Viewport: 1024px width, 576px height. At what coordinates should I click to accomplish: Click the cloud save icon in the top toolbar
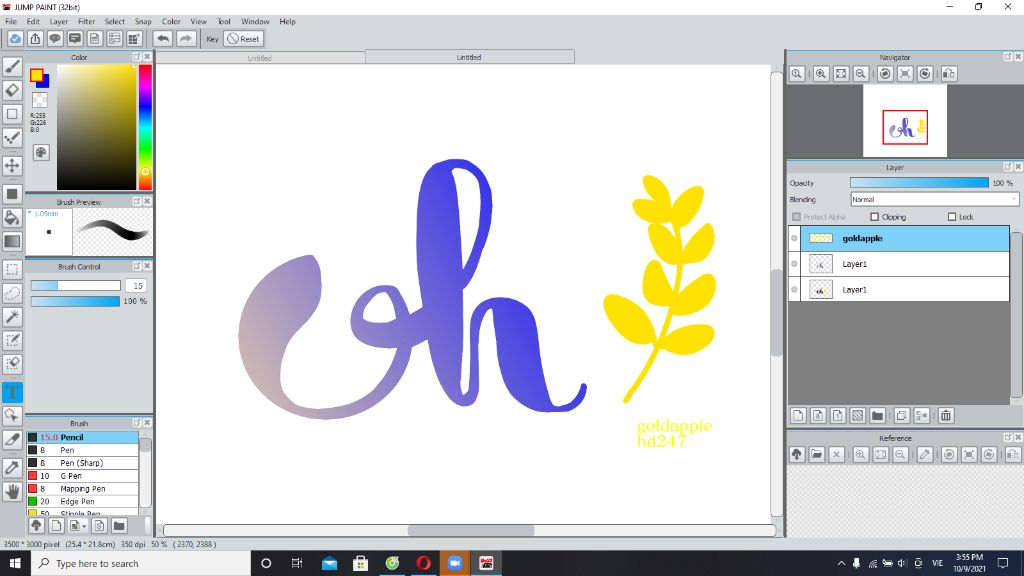pyautogui.click(x=15, y=39)
